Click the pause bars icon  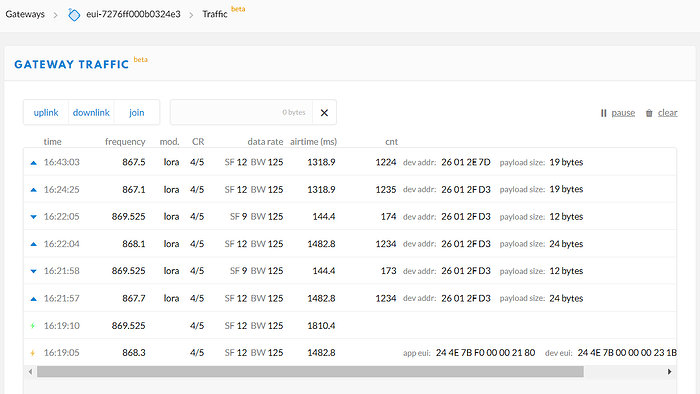[x=604, y=113]
